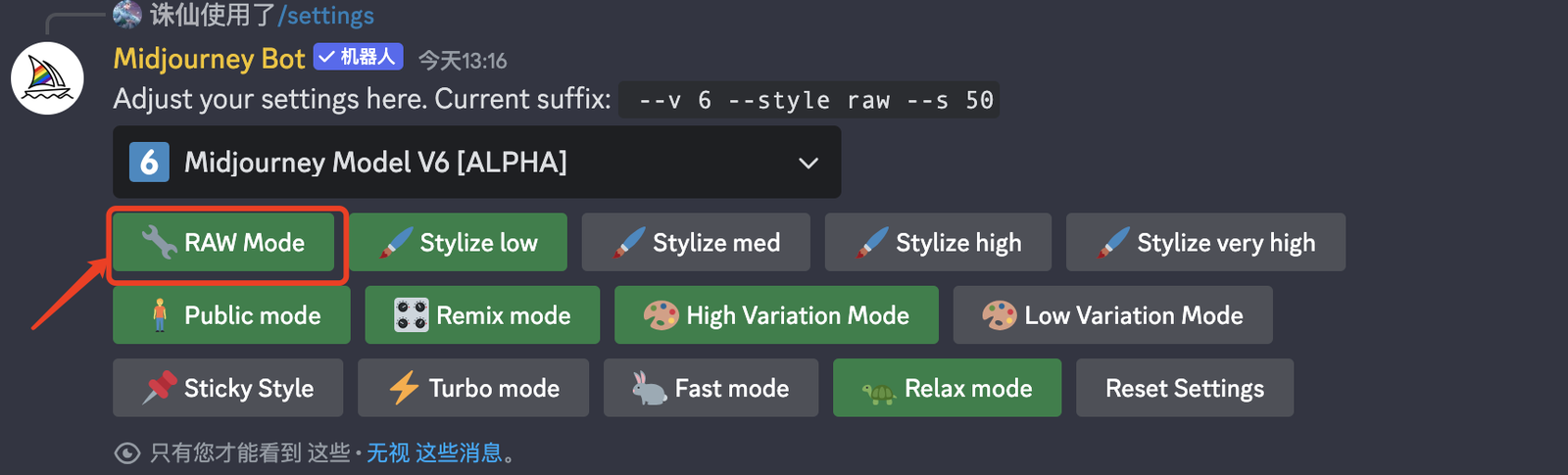Click the person icon on Public mode
Image resolution: width=1568 pixels, height=475 pixels.
coord(159,315)
